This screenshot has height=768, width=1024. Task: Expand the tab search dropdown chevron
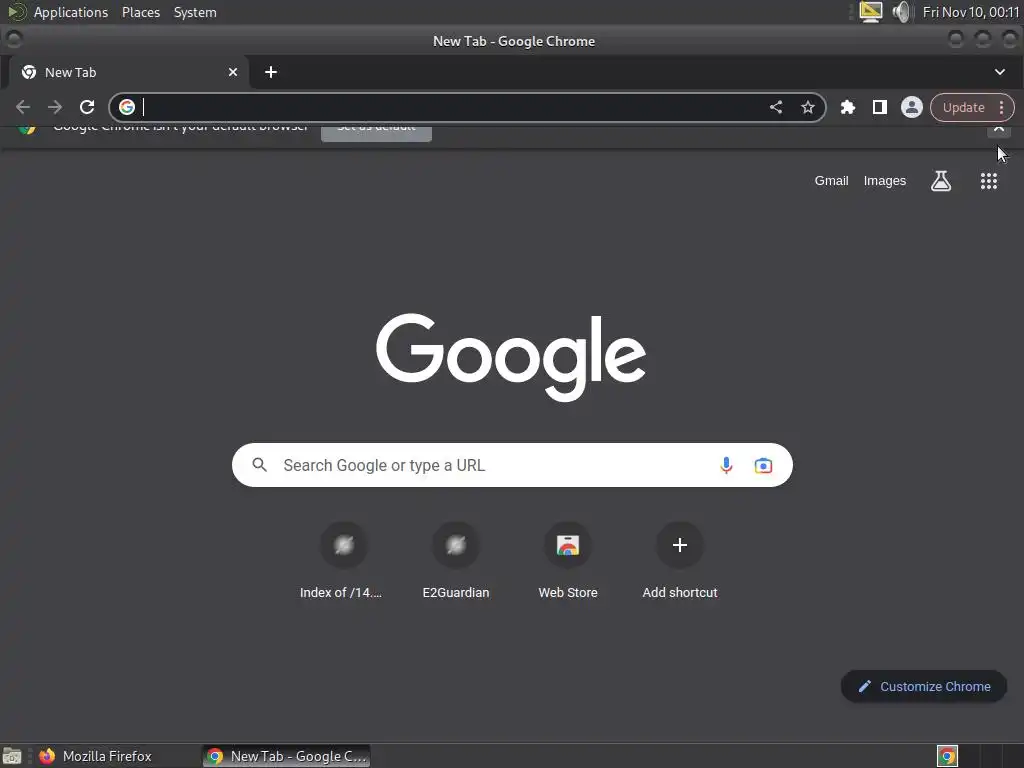click(999, 72)
